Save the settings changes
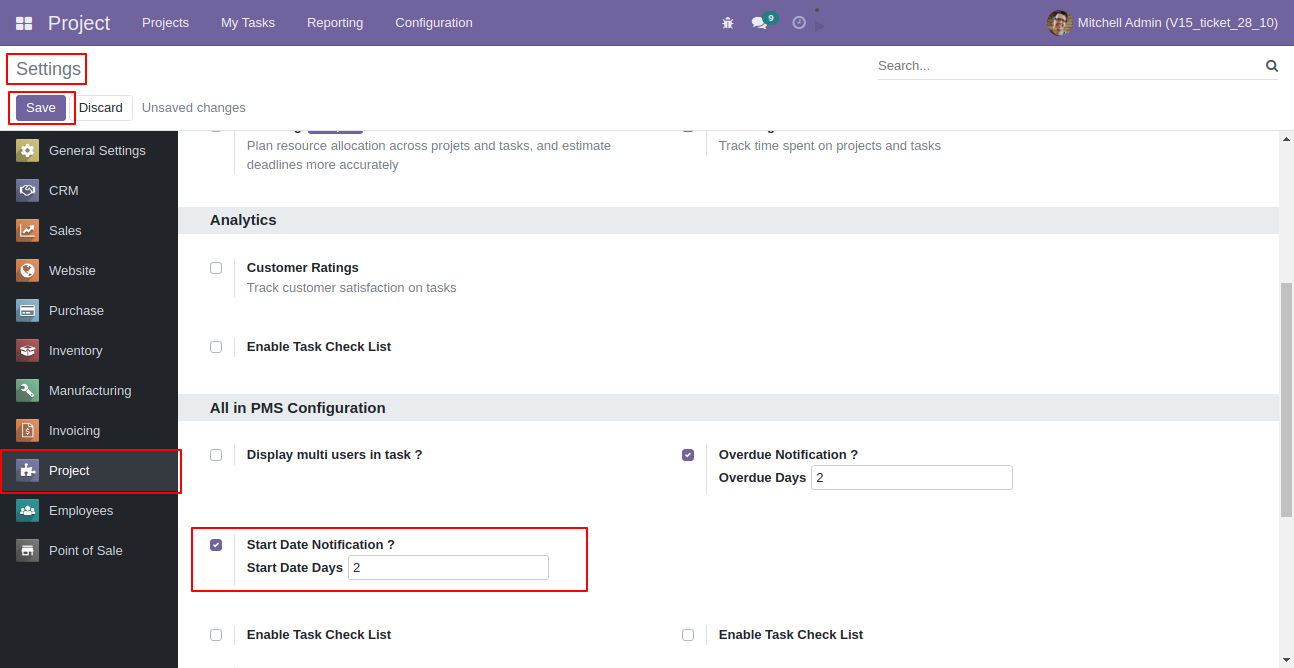Viewport: 1294px width, 668px height. pos(41,108)
